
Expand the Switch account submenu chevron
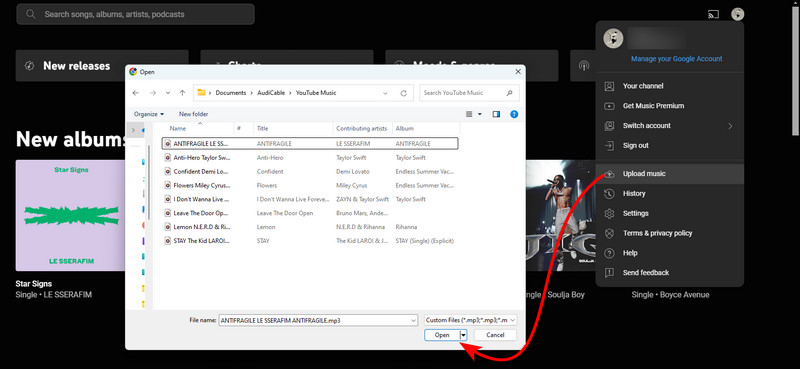(730, 126)
